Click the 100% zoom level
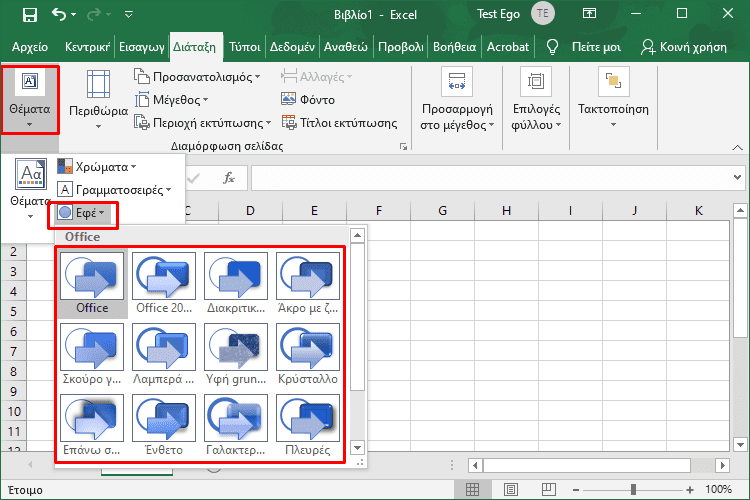 click(x=718, y=489)
